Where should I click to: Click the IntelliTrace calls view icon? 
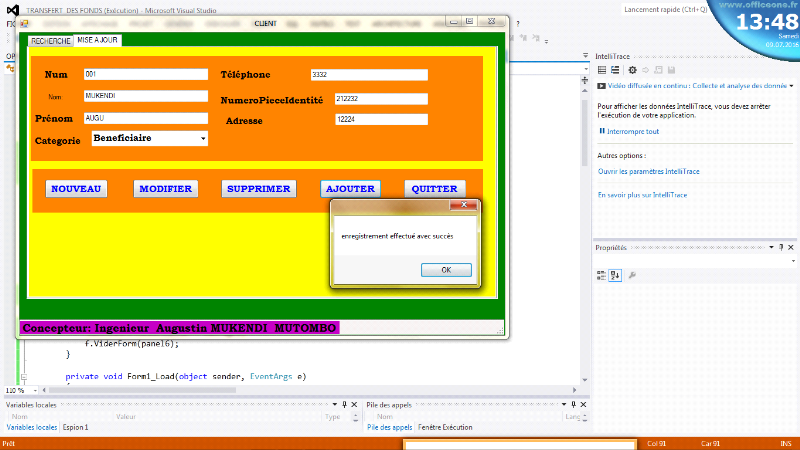(615, 70)
